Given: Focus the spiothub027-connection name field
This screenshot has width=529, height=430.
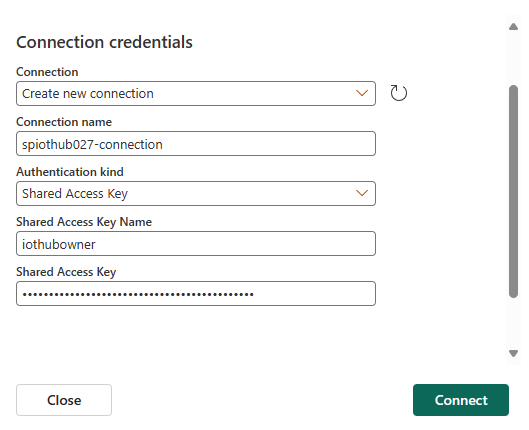Looking at the screenshot, I should (196, 144).
